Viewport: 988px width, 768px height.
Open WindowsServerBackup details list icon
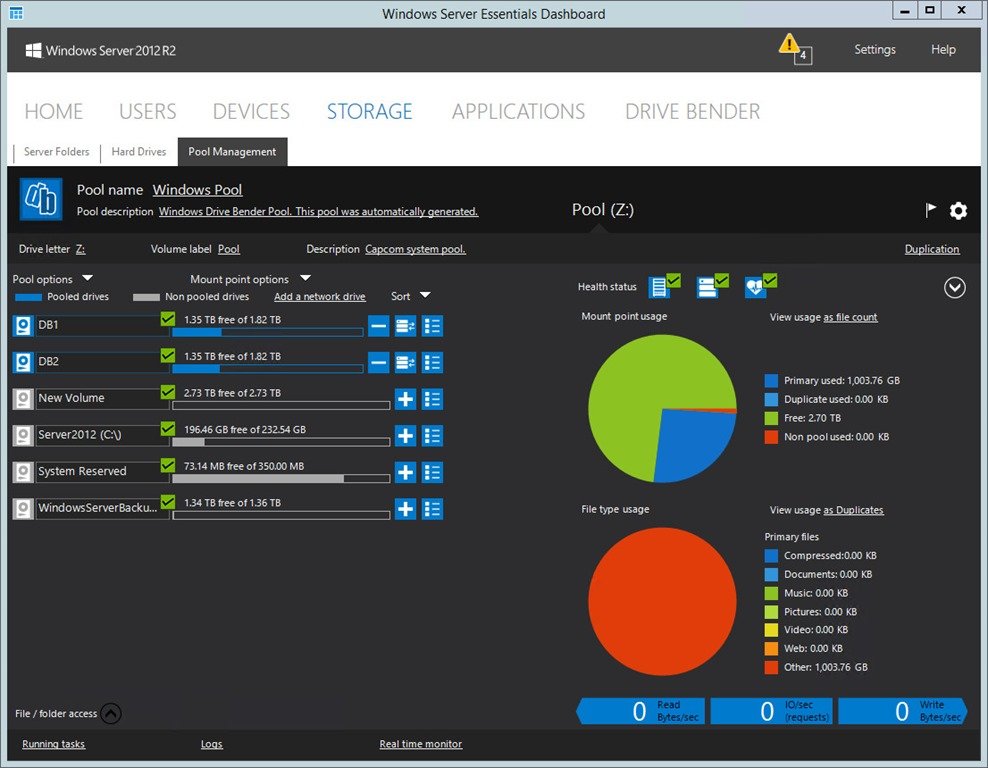pos(432,508)
